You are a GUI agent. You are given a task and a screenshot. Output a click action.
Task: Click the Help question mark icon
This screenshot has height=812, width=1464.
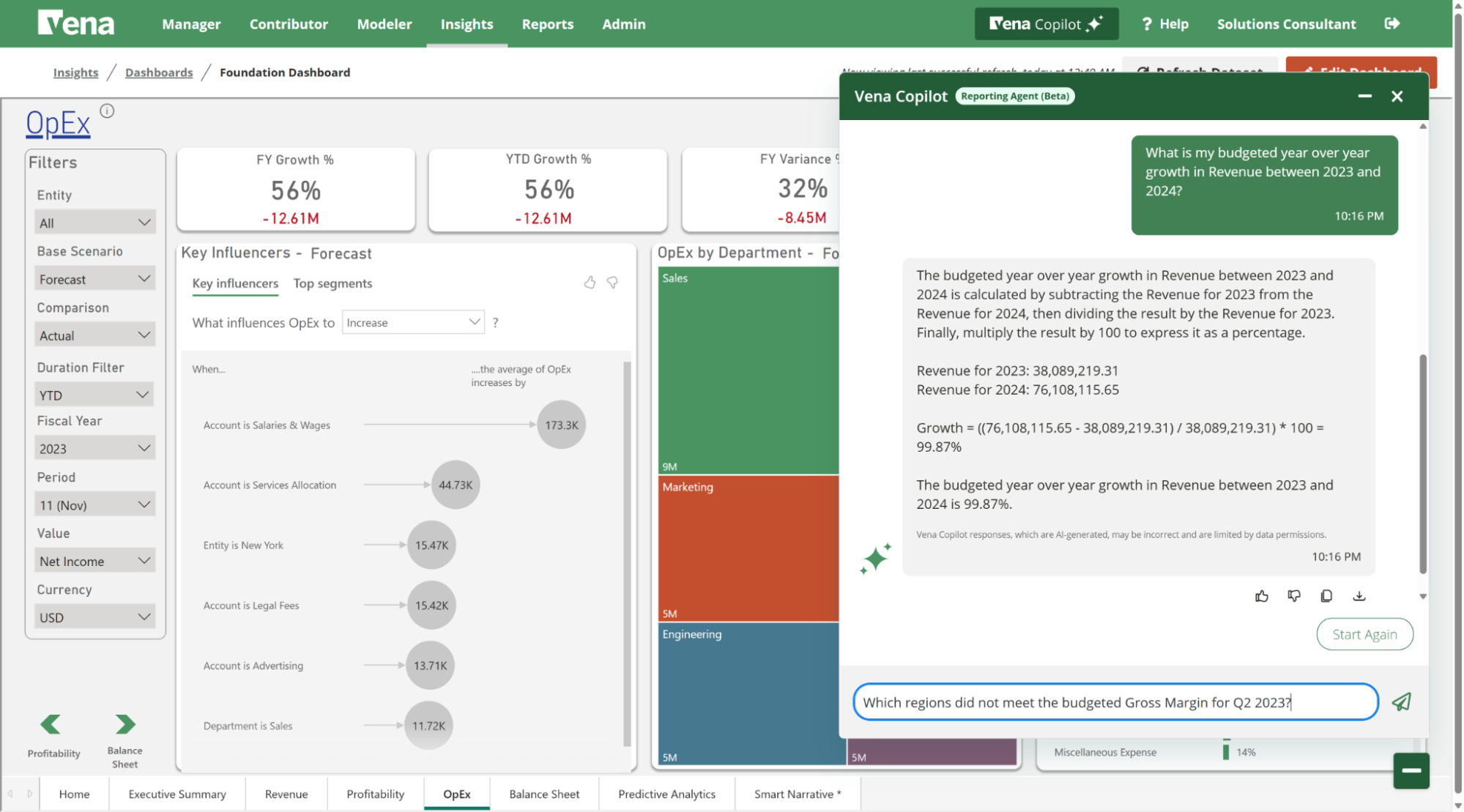pyautogui.click(x=1146, y=23)
